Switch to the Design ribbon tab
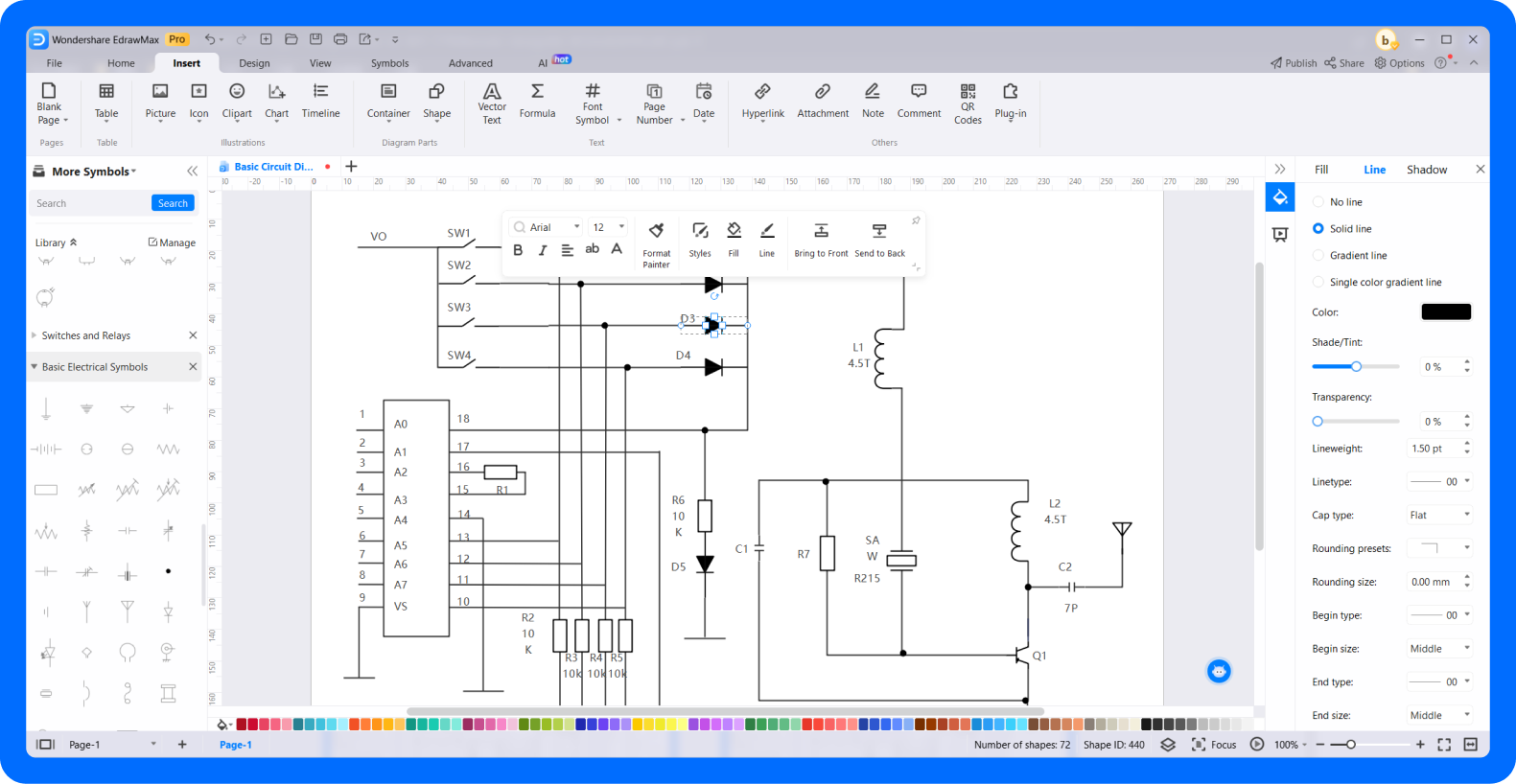 (254, 63)
